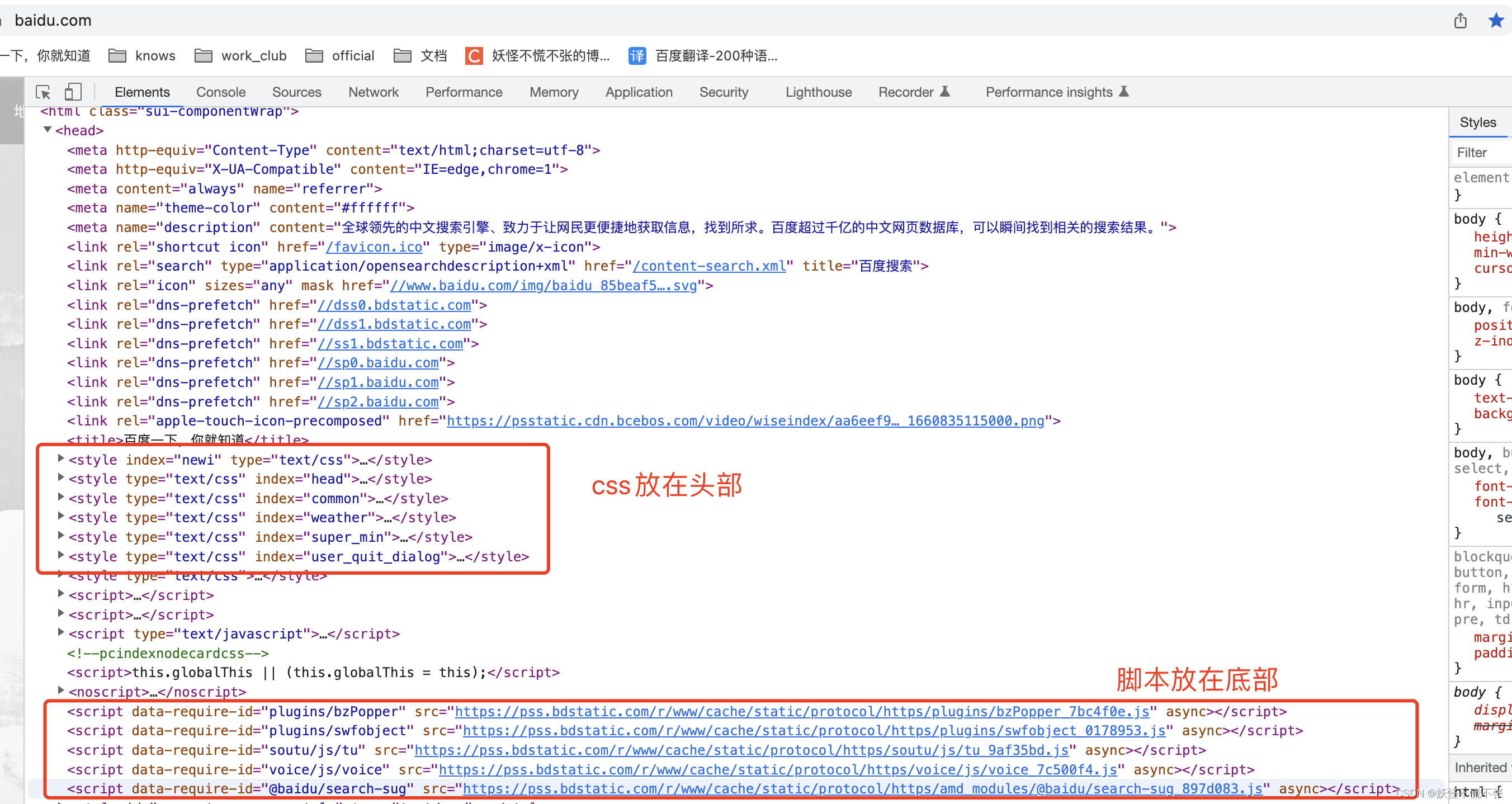Select the Styles pane tab
The width and height of the screenshot is (1512, 804).
(1477, 122)
